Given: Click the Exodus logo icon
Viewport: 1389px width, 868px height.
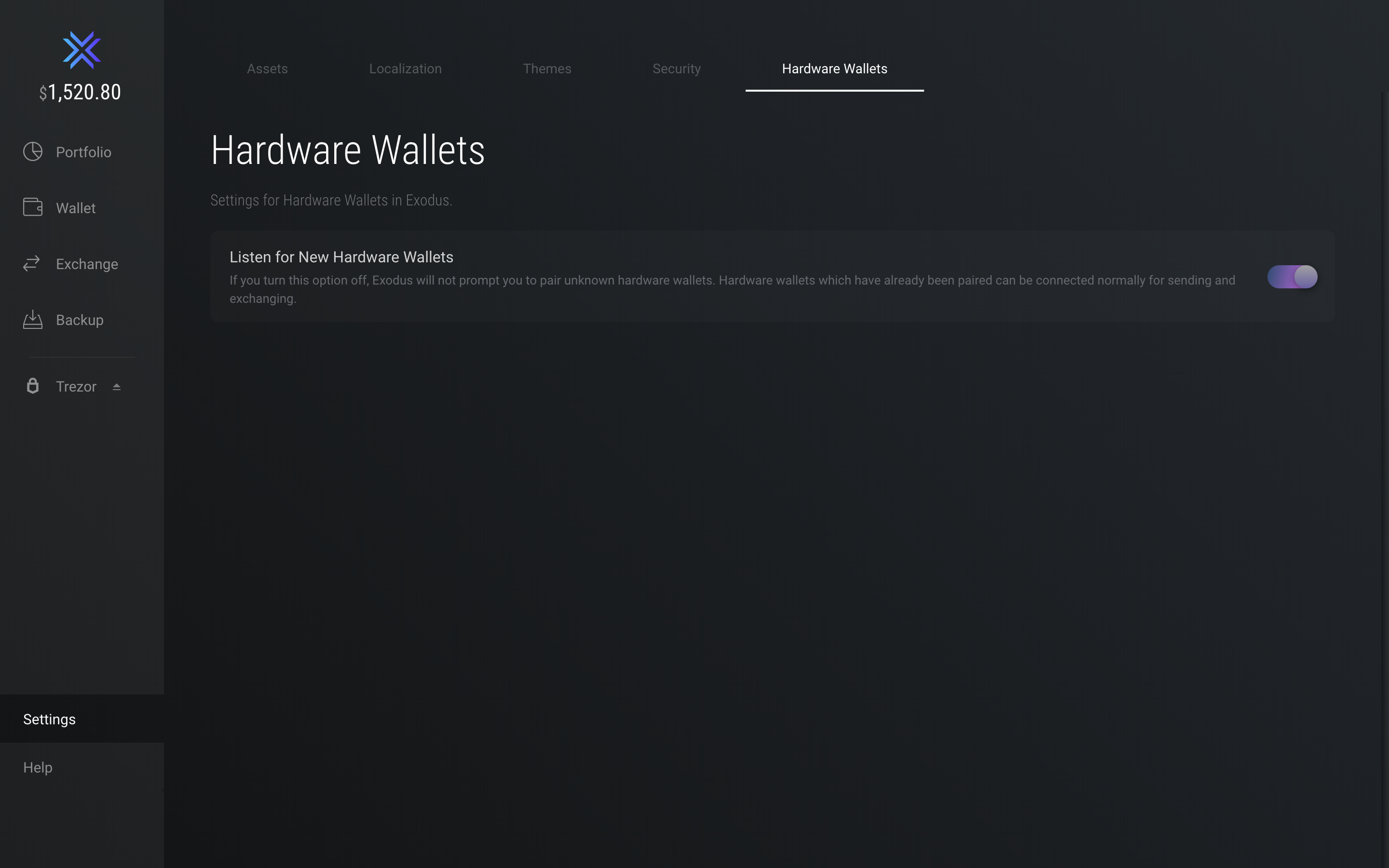Looking at the screenshot, I should point(82,50).
